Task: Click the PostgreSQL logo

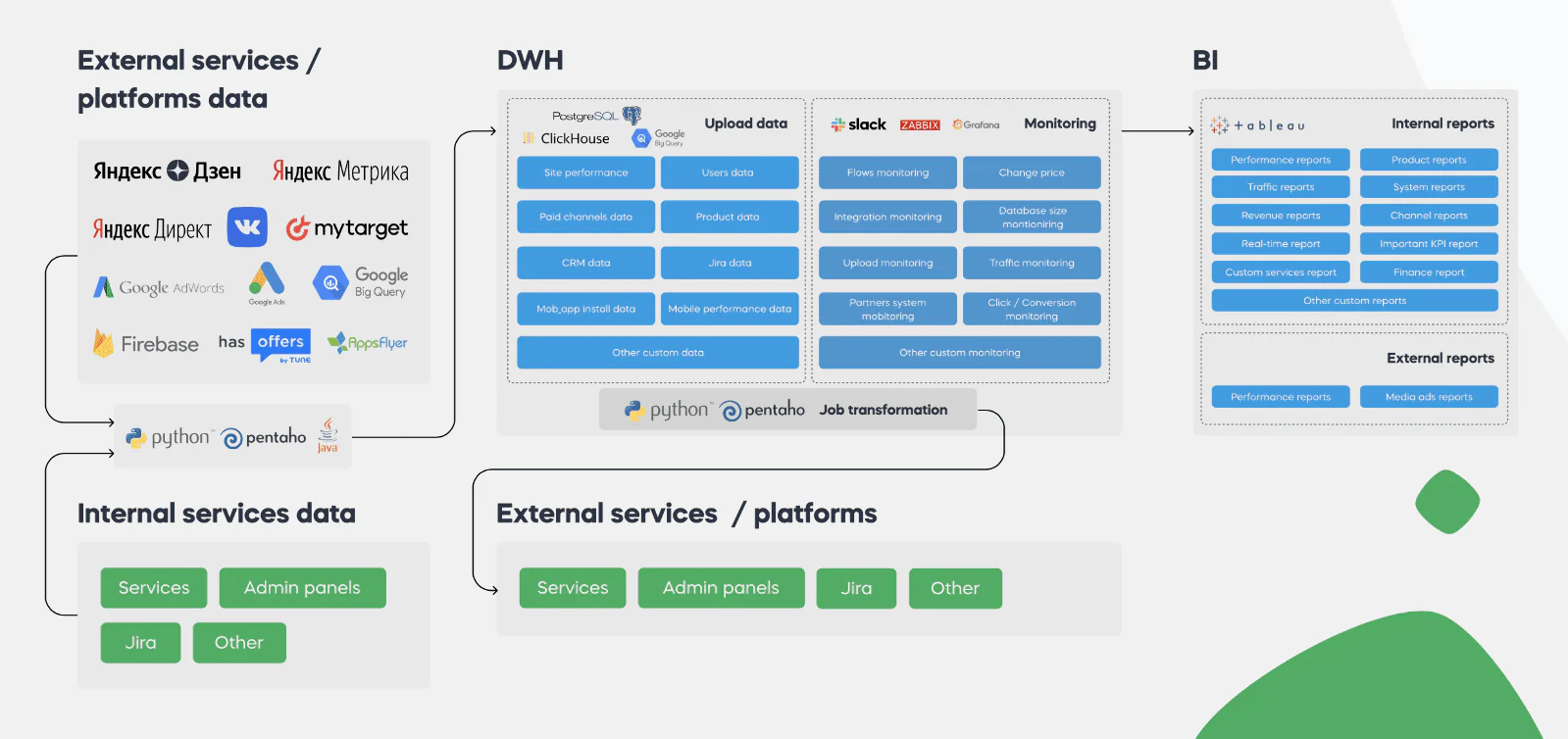Action: [x=596, y=116]
